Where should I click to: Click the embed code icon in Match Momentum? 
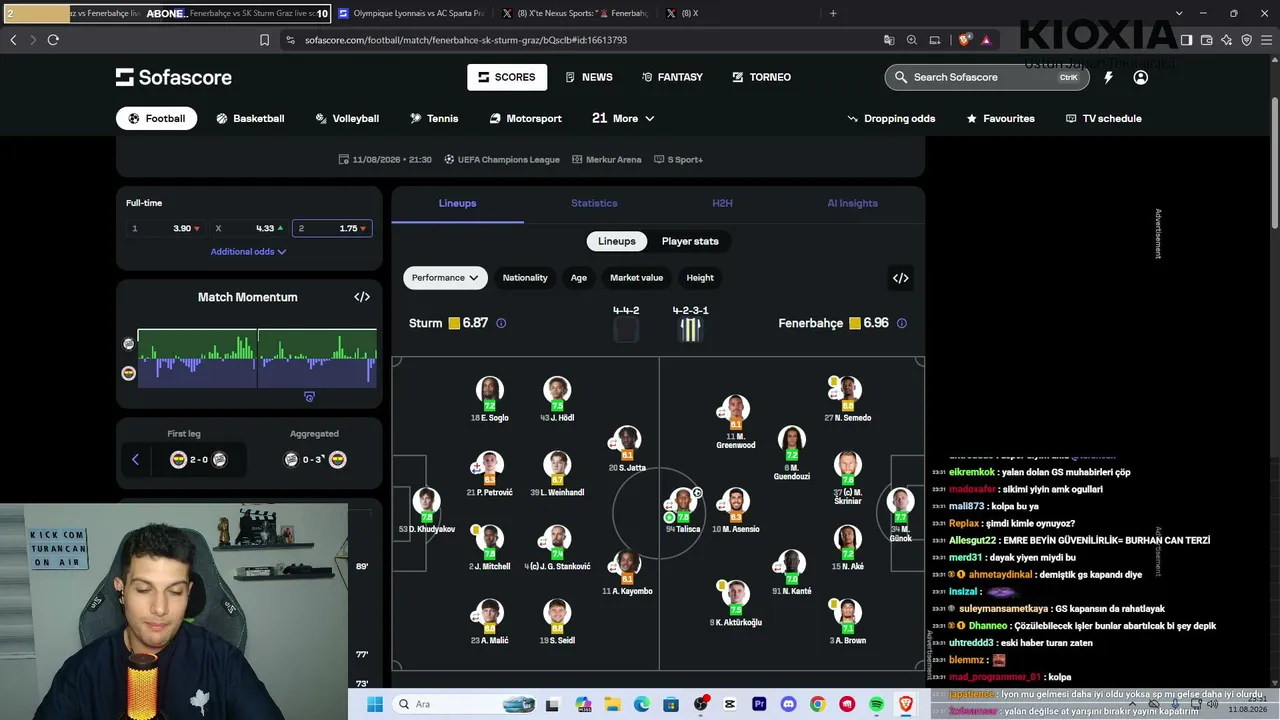(x=362, y=297)
